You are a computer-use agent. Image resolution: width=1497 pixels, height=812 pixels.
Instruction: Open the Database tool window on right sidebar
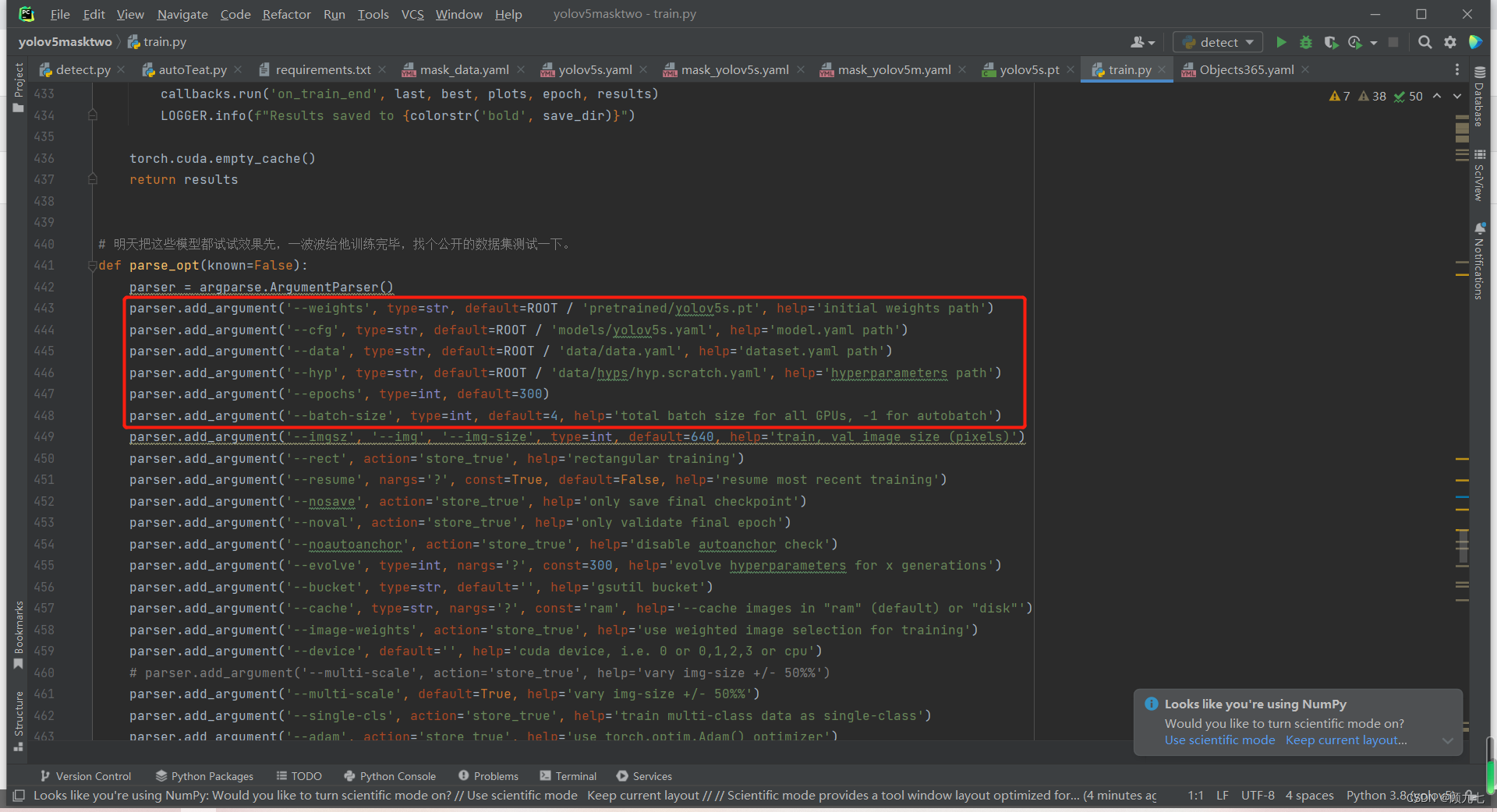pyautogui.click(x=1479, y=96)
